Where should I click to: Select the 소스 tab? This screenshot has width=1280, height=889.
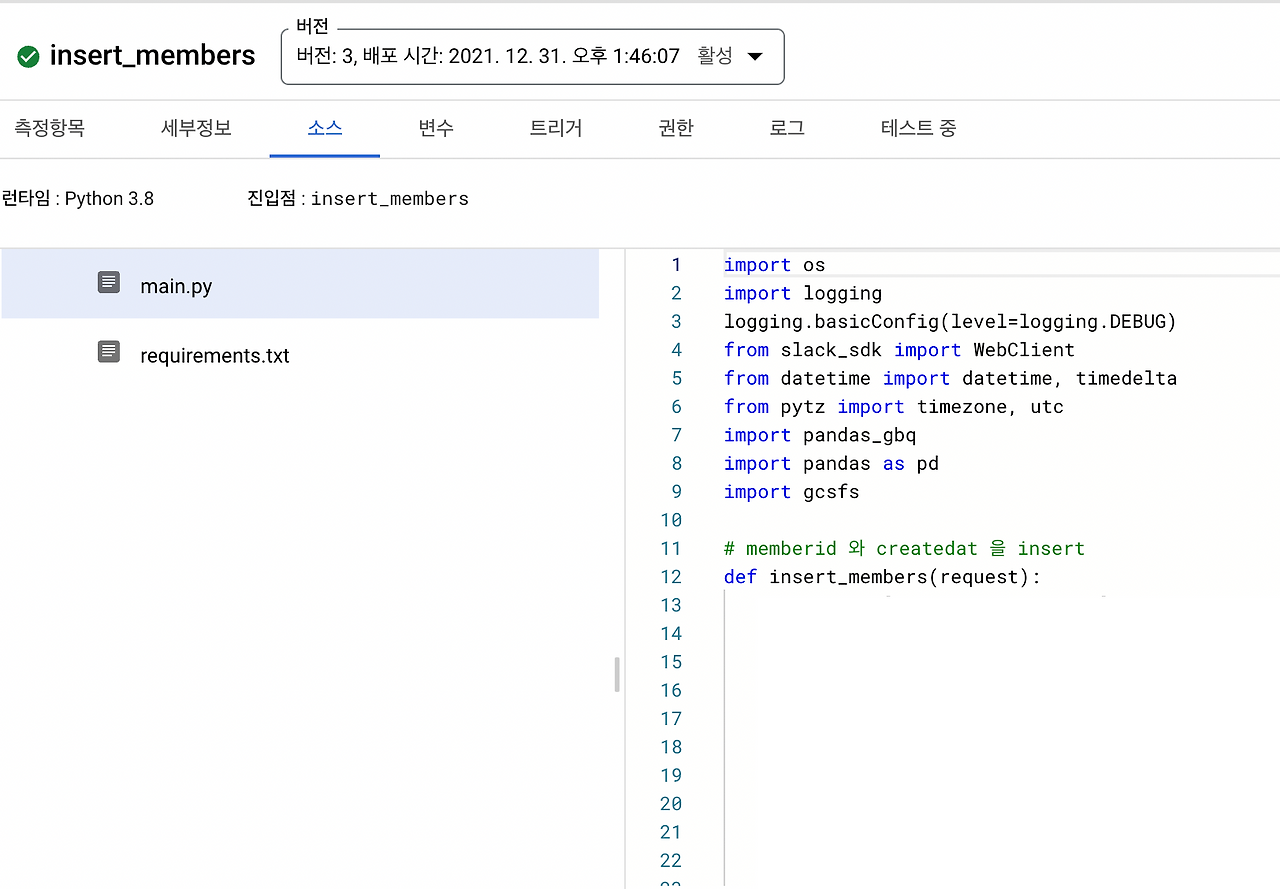click(x=325, y=128)
